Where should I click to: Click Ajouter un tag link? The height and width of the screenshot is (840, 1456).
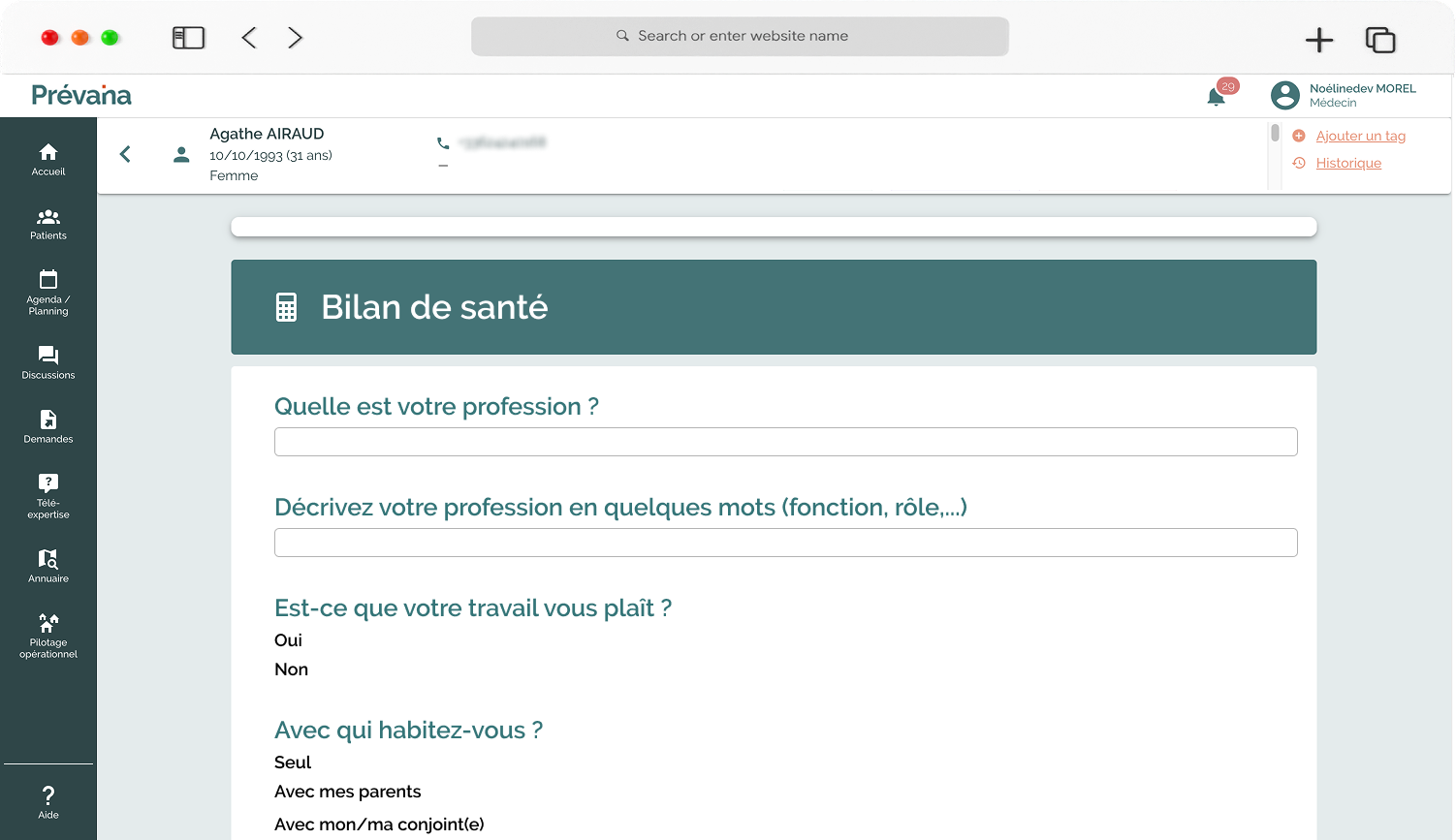pyautogui.click(x=1360, y=136)
